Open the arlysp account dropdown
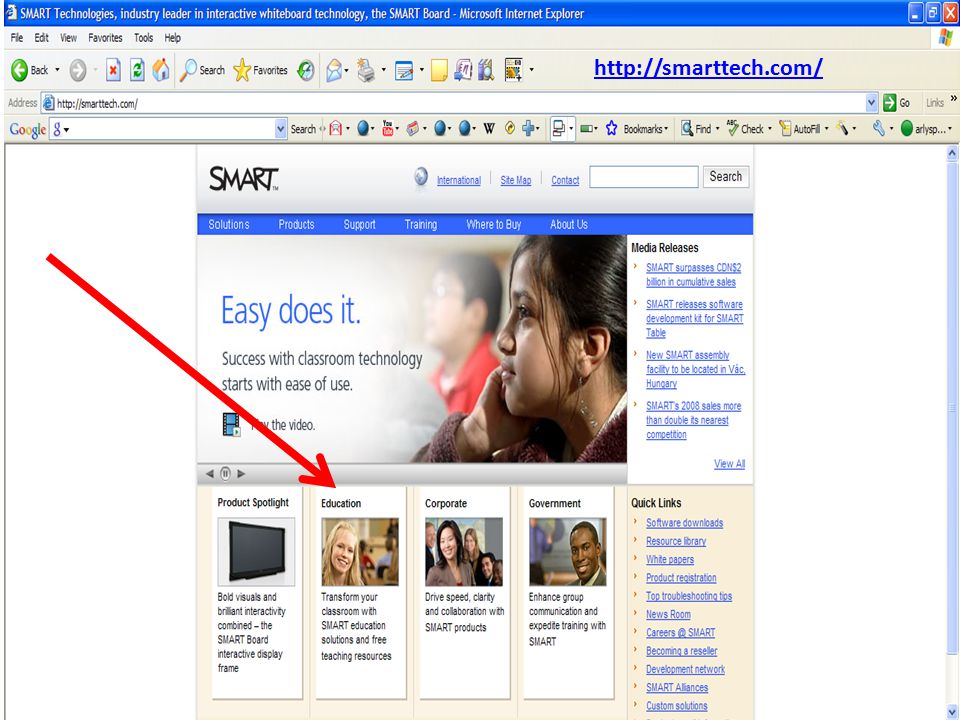 950,129
